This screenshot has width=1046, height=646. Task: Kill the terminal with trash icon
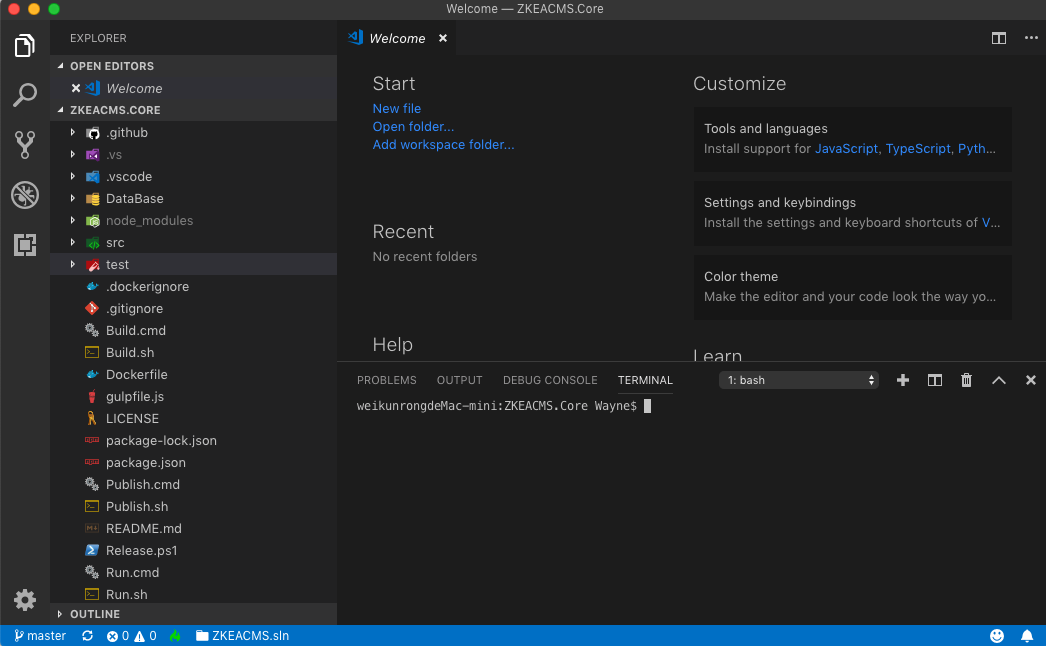click(966, 380)
